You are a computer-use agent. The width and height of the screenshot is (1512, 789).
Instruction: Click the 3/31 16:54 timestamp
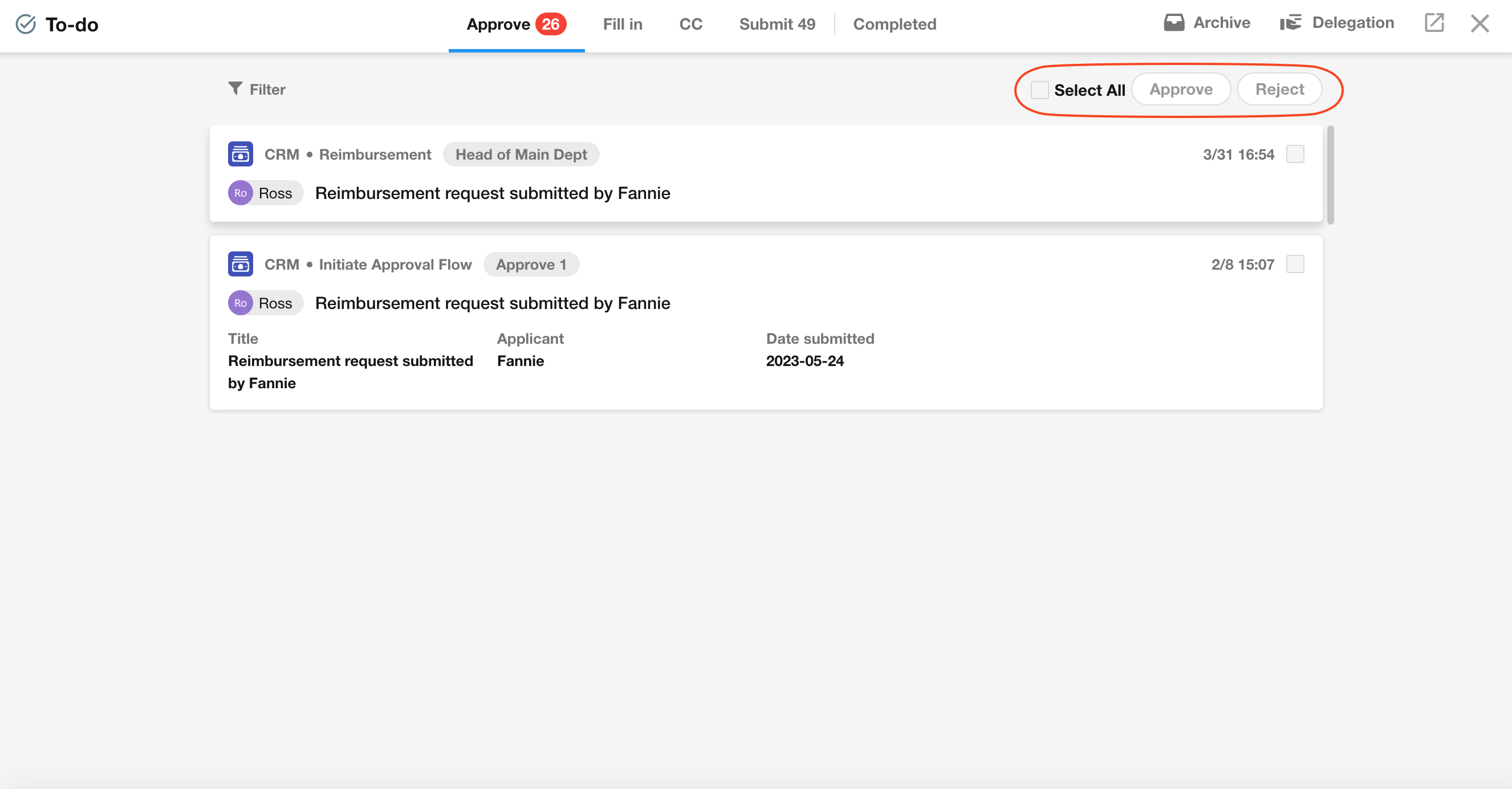1238,154
